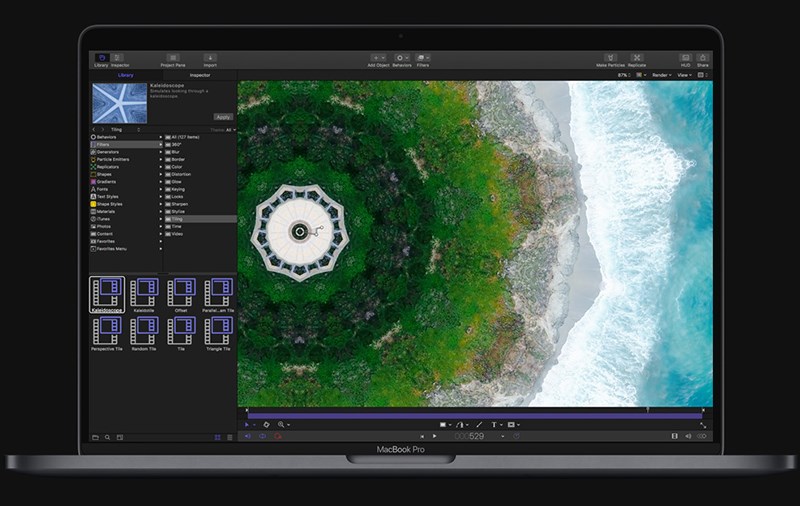Click the Replicate toolbar icon

click(637, 58)
